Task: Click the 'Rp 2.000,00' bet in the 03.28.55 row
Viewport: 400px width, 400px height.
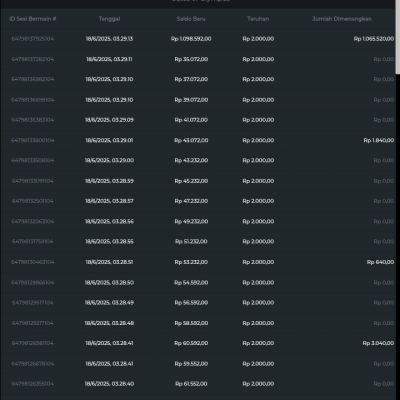Action: pos(258,241)
